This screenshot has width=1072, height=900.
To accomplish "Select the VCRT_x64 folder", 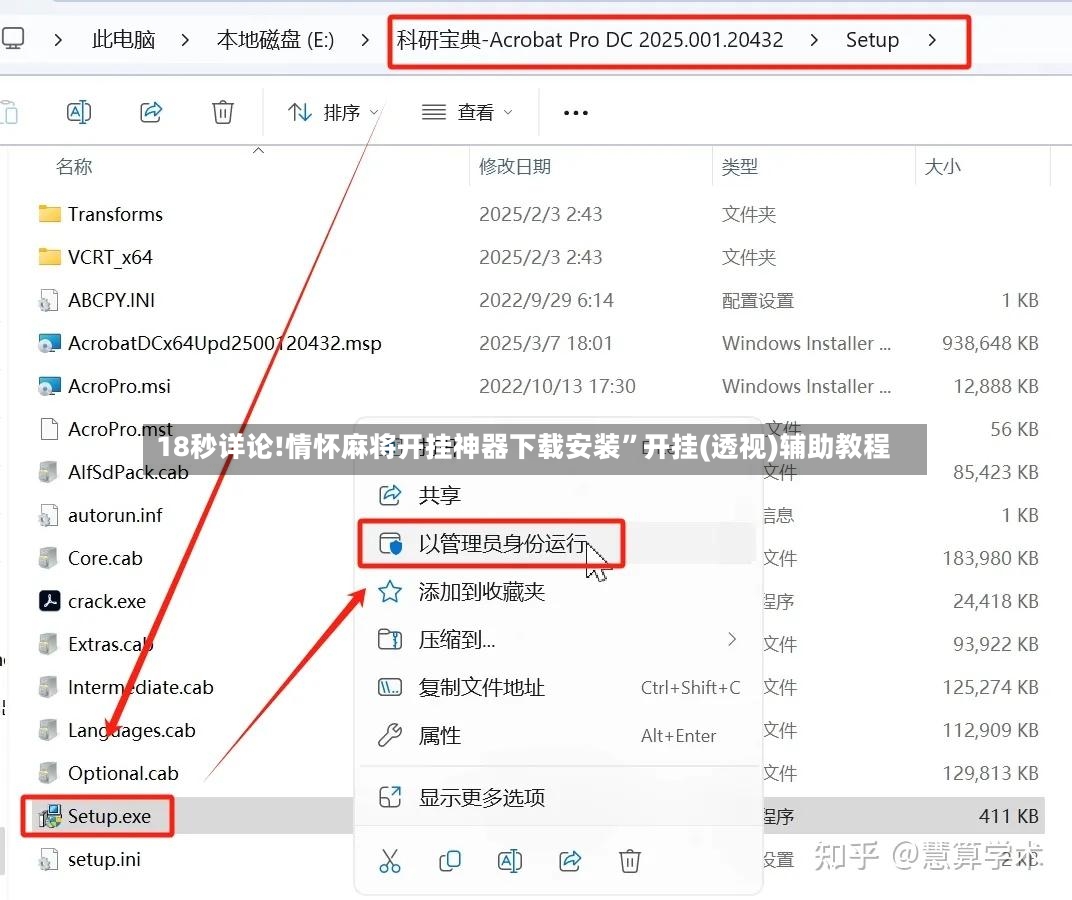I will (x=110, y=257).
